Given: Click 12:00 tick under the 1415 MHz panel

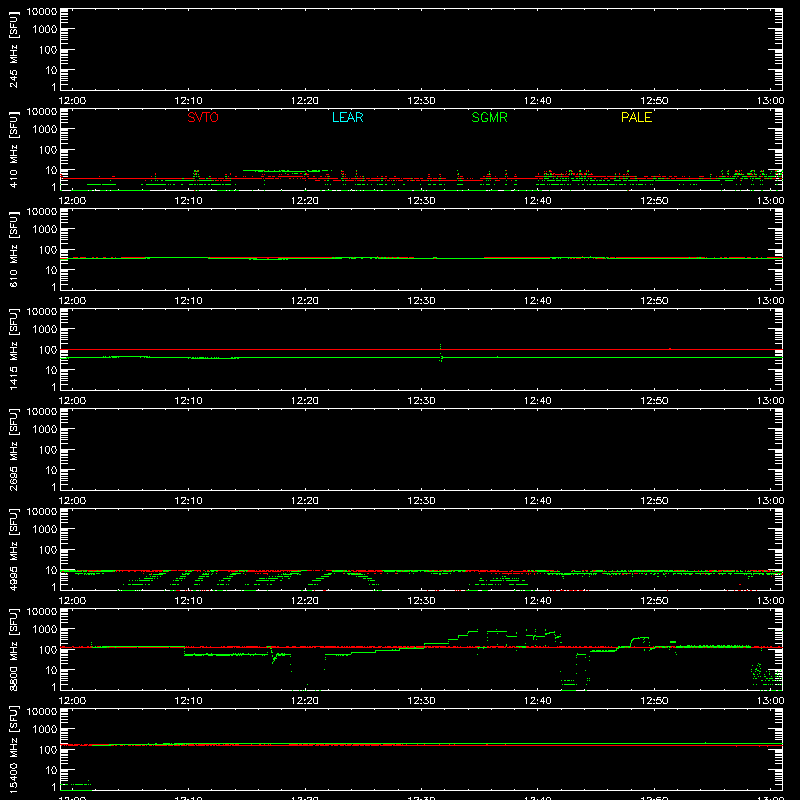Looking at the screenshot, I should click(72, 401).
